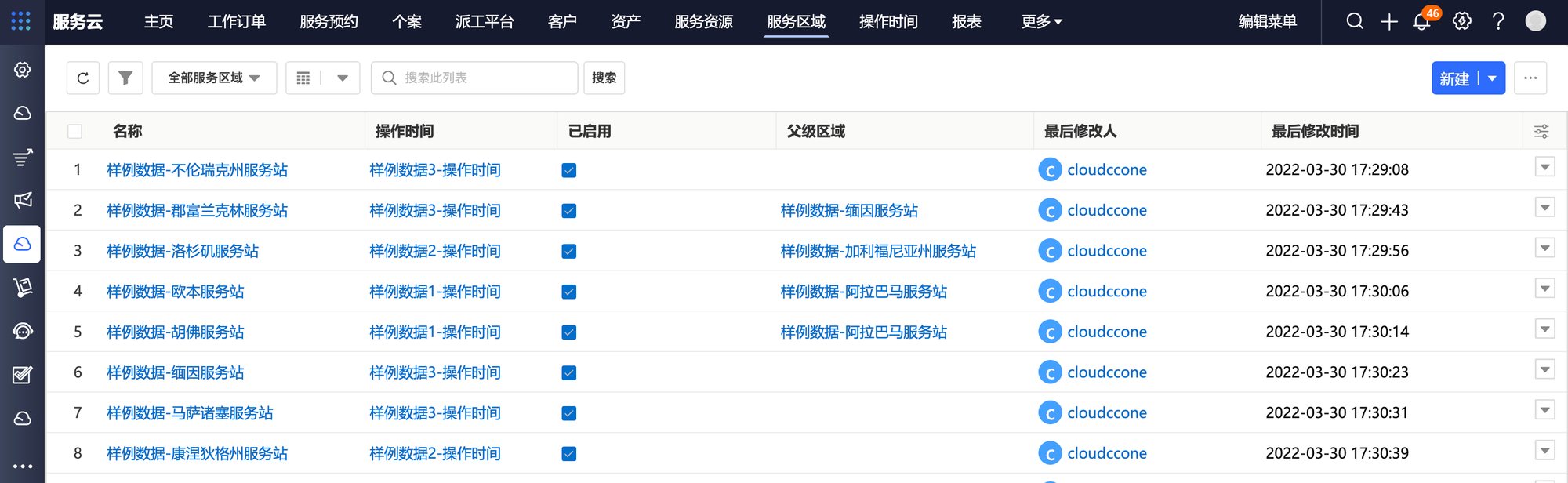Image resolution: width=1568 pixels, height=483 pixels.
Task: Click the megaphone icon in left sidebar
Action: point(23,200)
